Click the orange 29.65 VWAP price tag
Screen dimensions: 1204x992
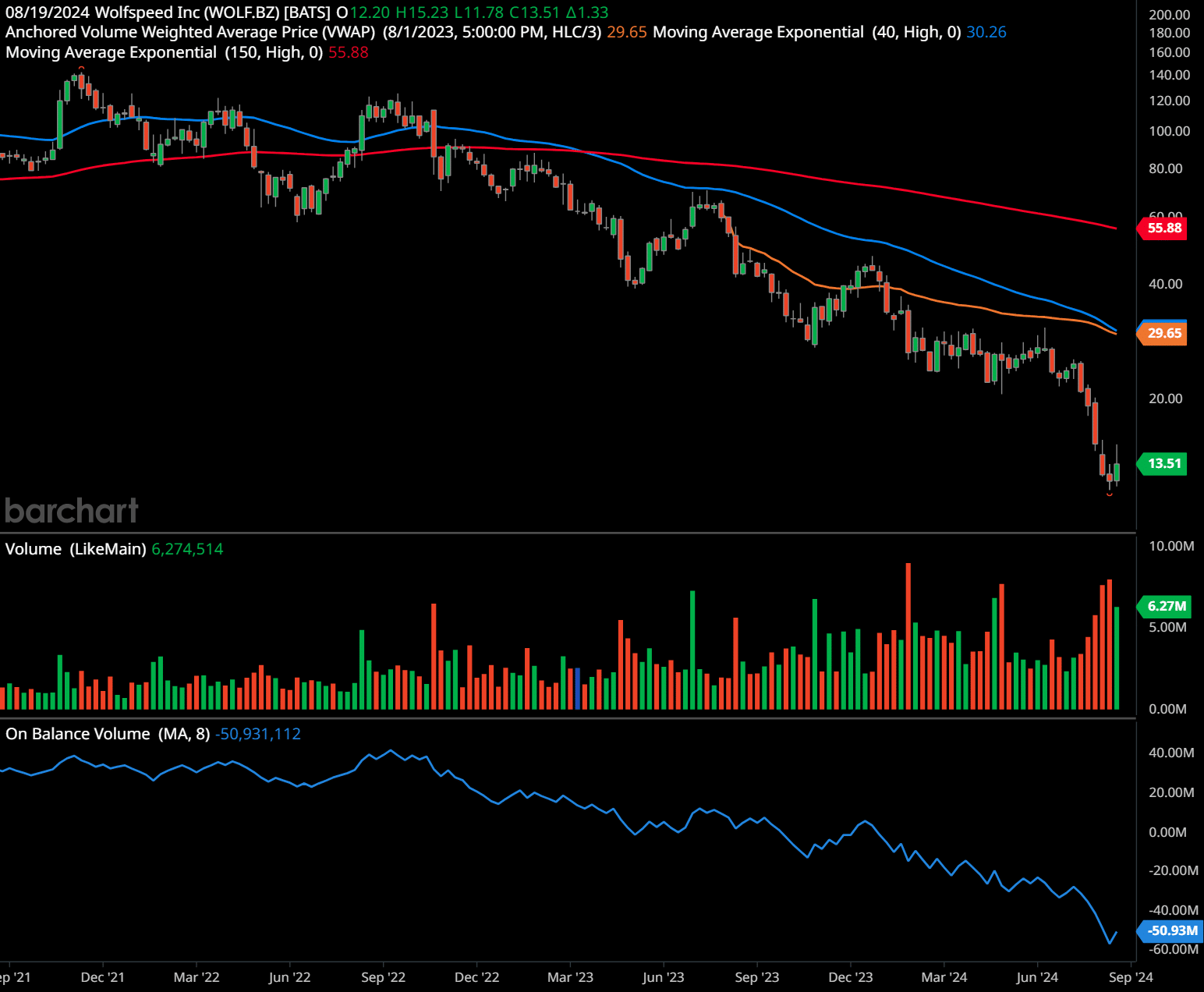click(x=1163, y=333)
